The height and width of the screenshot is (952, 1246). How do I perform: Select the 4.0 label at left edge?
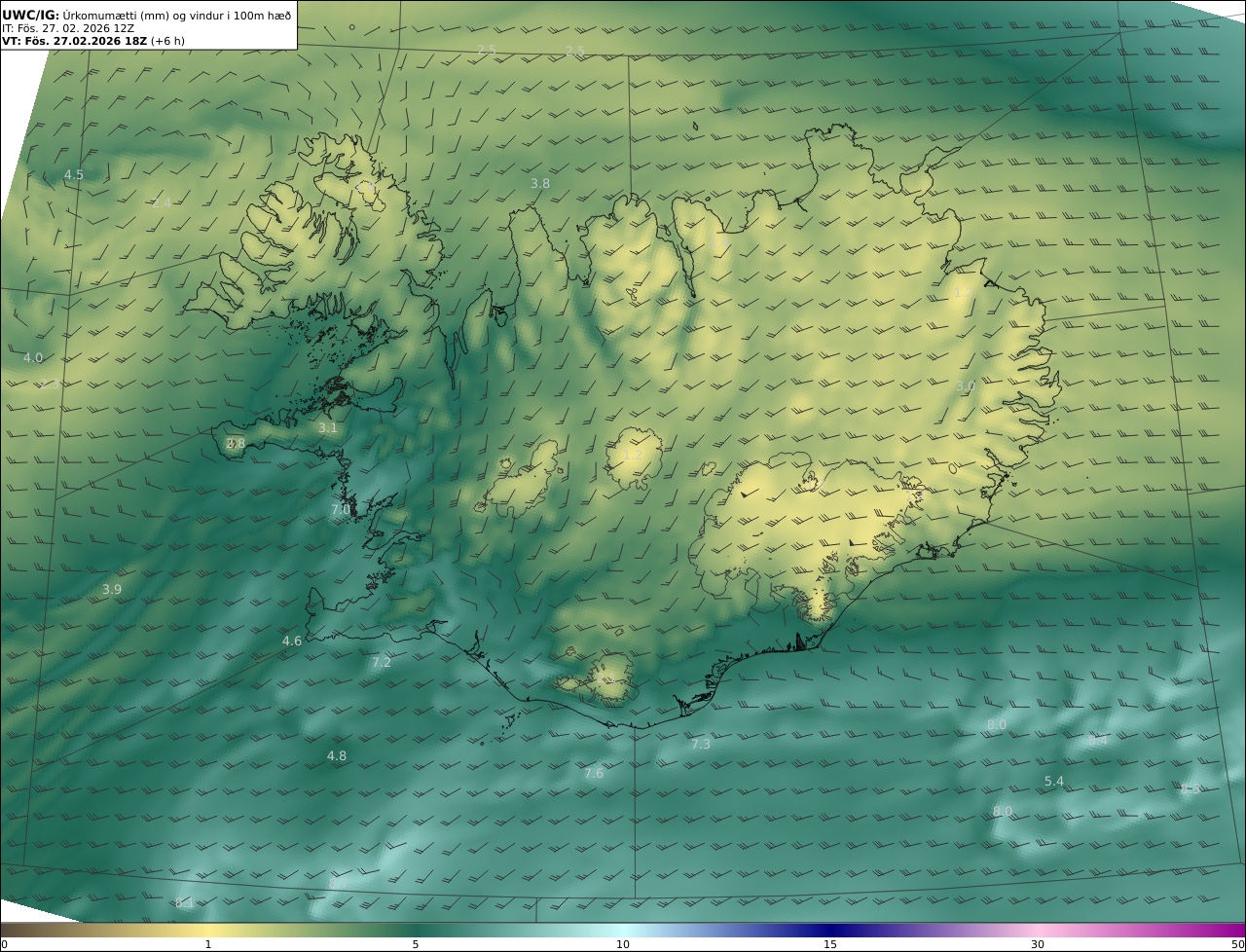[x=33, y=358]
